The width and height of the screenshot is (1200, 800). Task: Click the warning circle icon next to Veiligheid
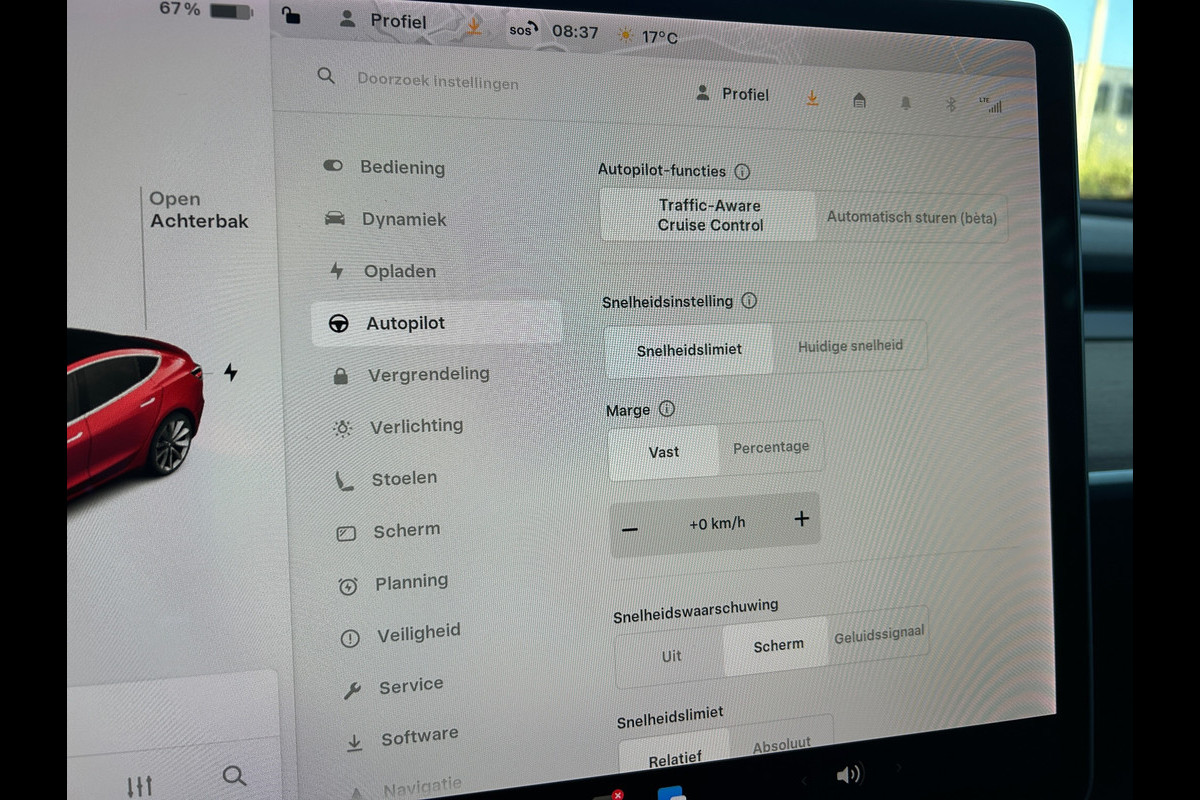pos(350,639)
